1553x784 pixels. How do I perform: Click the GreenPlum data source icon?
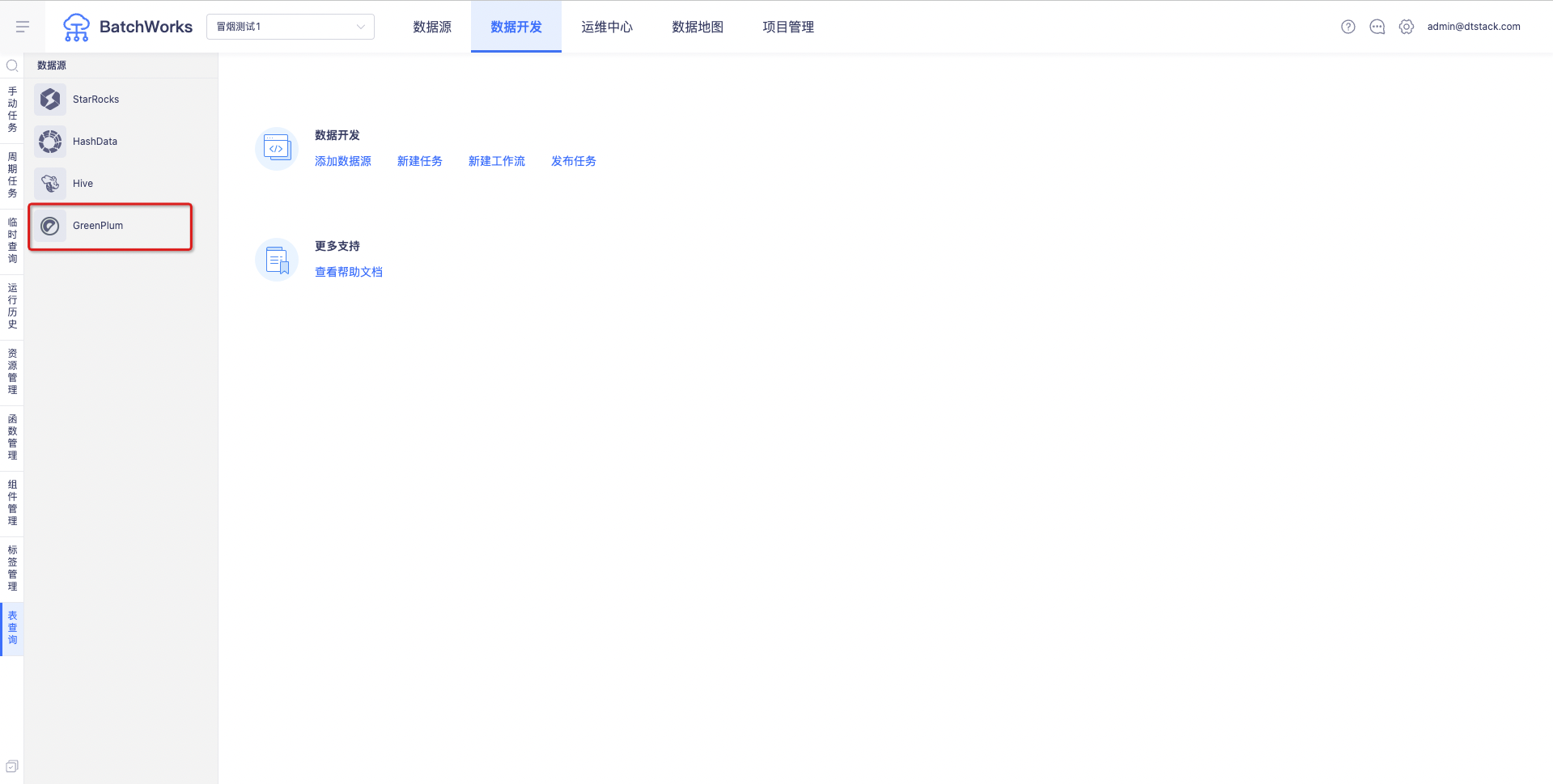[50, 226]
